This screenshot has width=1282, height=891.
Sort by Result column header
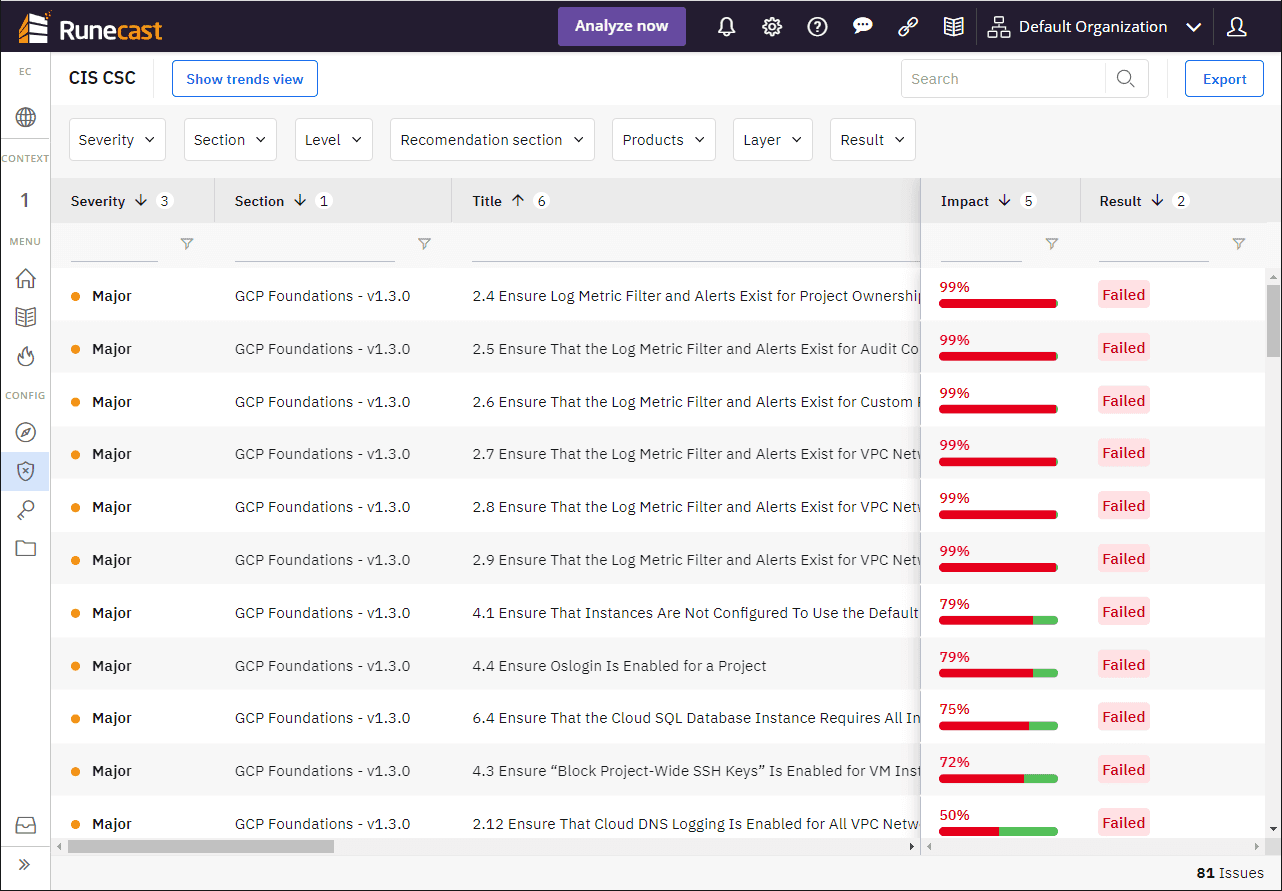tap(1120, 201)
